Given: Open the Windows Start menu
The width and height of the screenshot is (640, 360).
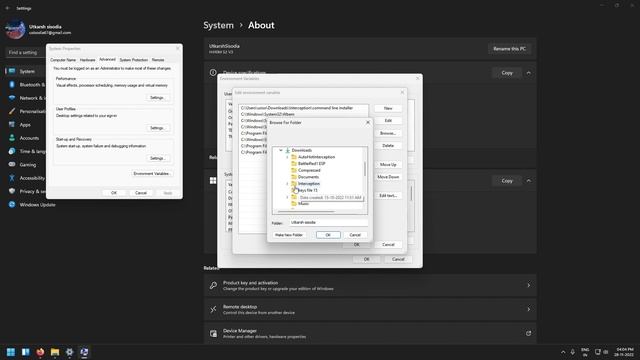Looking at the screenshot, I should [11, 352].
